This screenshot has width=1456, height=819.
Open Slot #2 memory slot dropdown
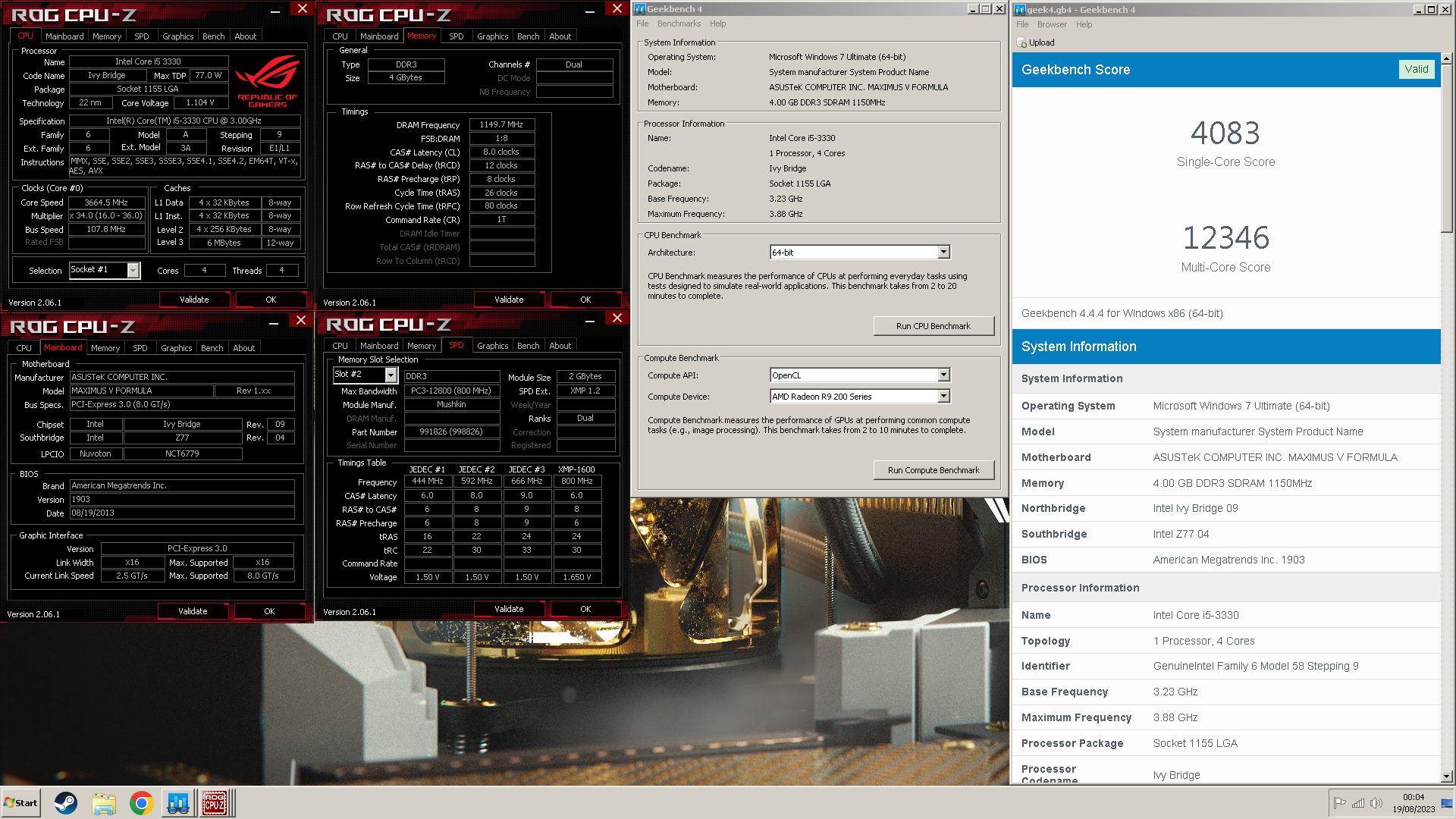click(x=391, y=375)
